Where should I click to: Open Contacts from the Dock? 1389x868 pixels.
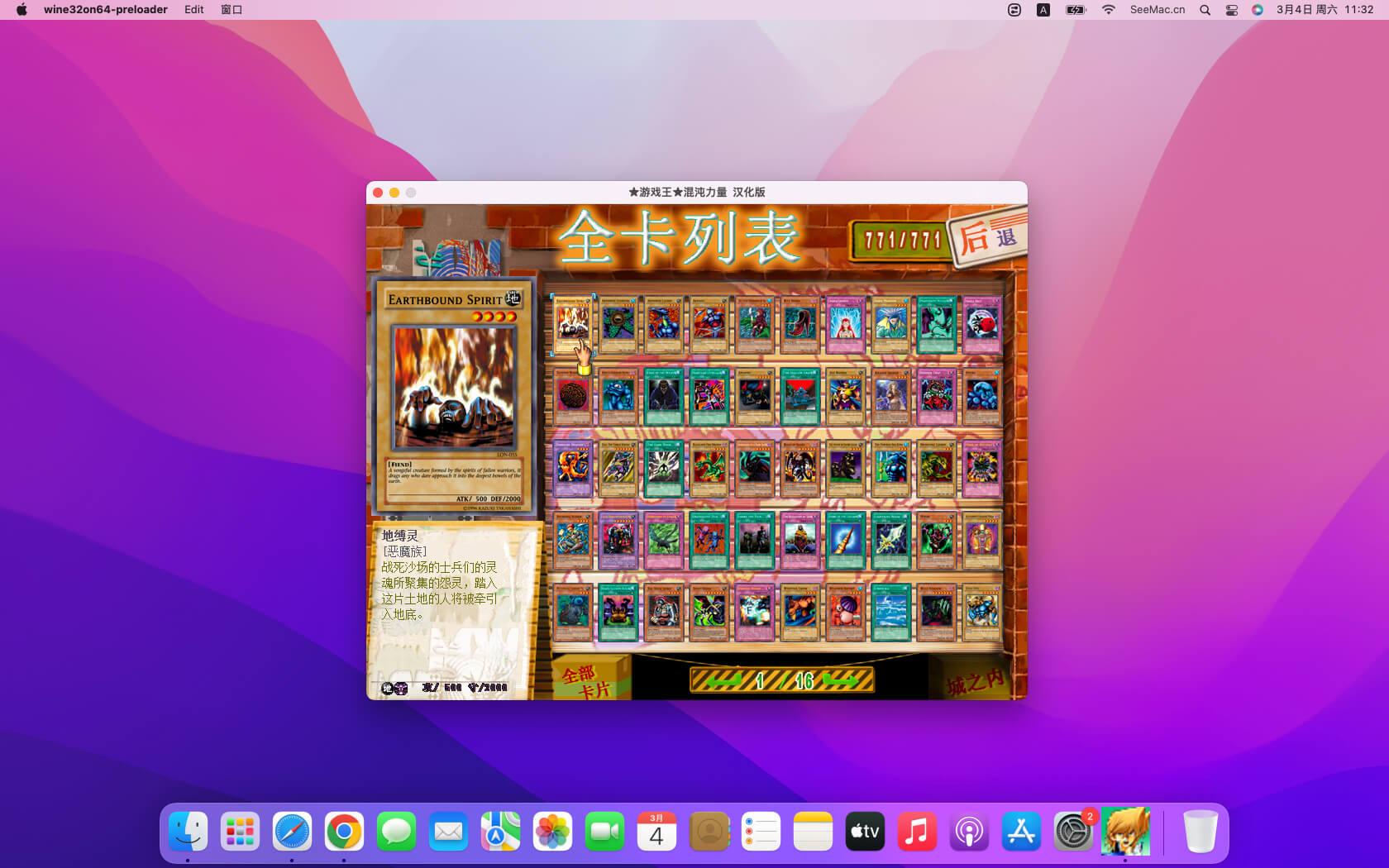pyautogui.click(x=709, y=831)
